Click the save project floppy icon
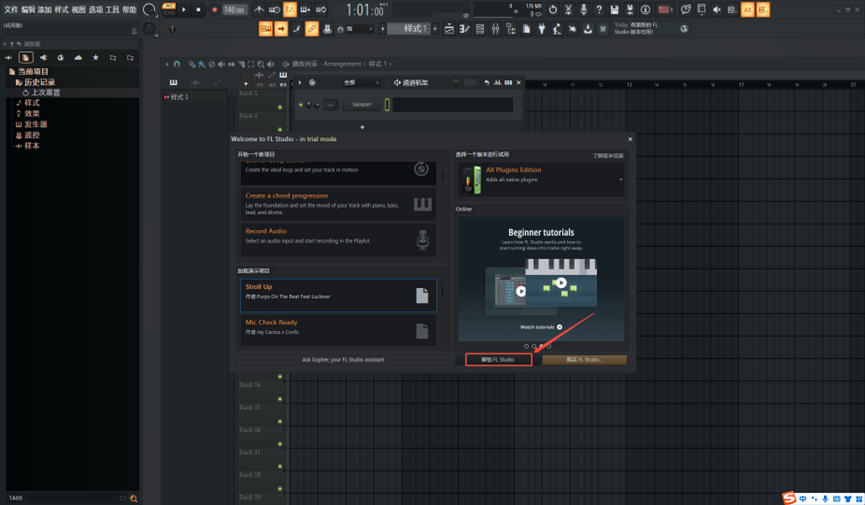The height and width of the screenshot is (505, 865). coord(614,10)
